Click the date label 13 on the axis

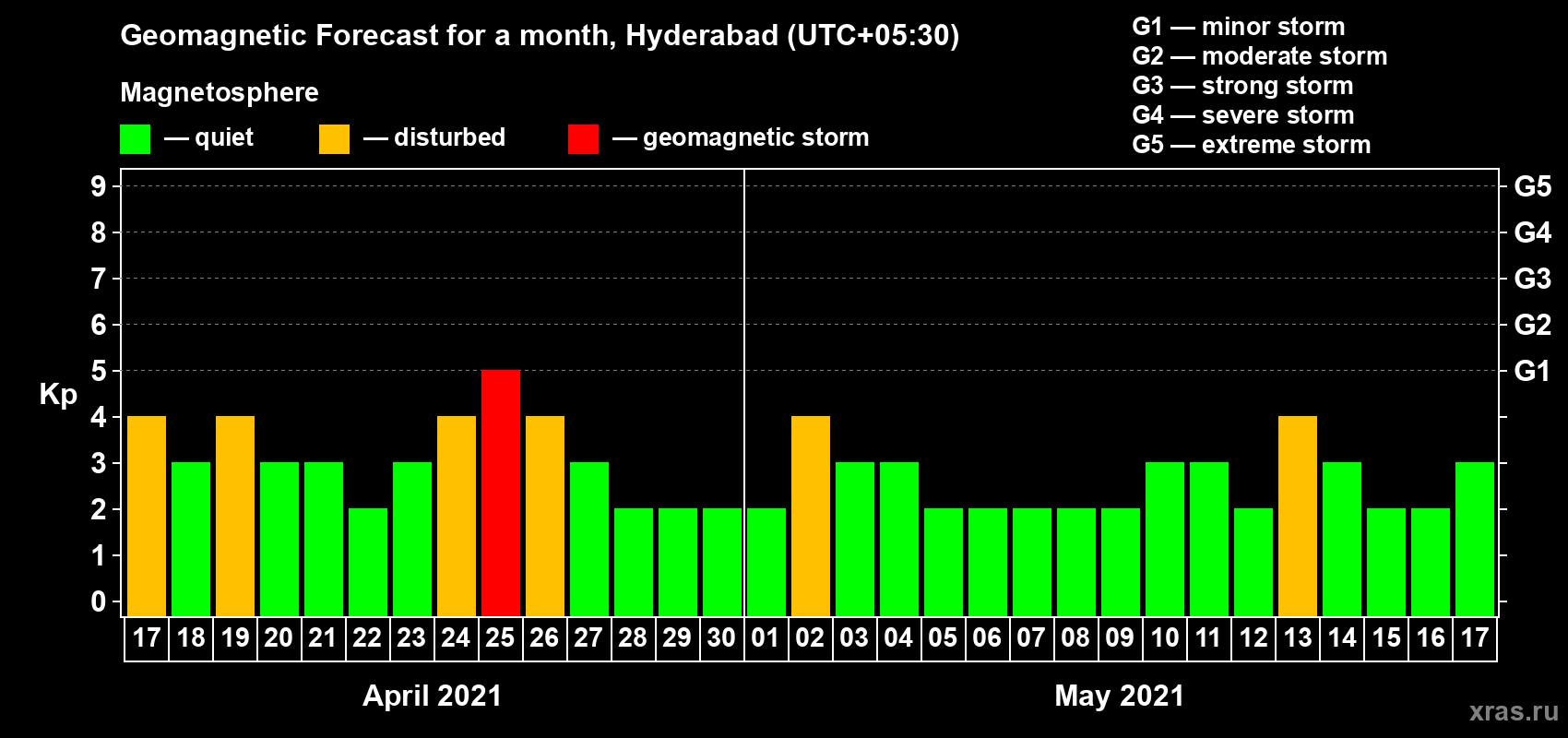(1298, 638)
